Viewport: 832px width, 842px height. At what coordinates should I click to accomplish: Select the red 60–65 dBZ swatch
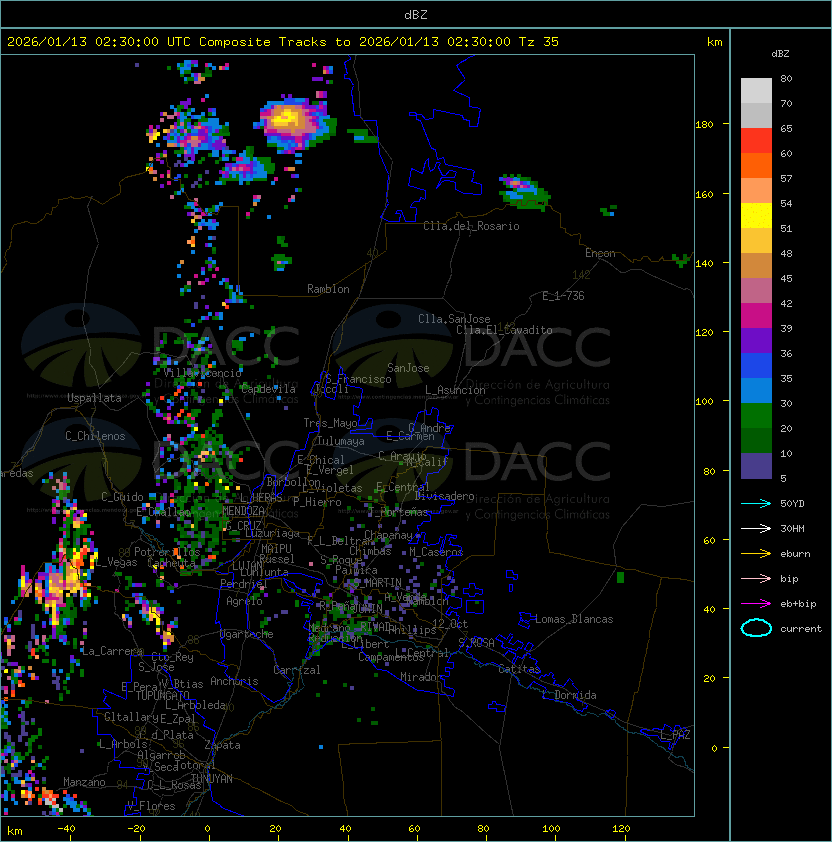pos(756,141)
